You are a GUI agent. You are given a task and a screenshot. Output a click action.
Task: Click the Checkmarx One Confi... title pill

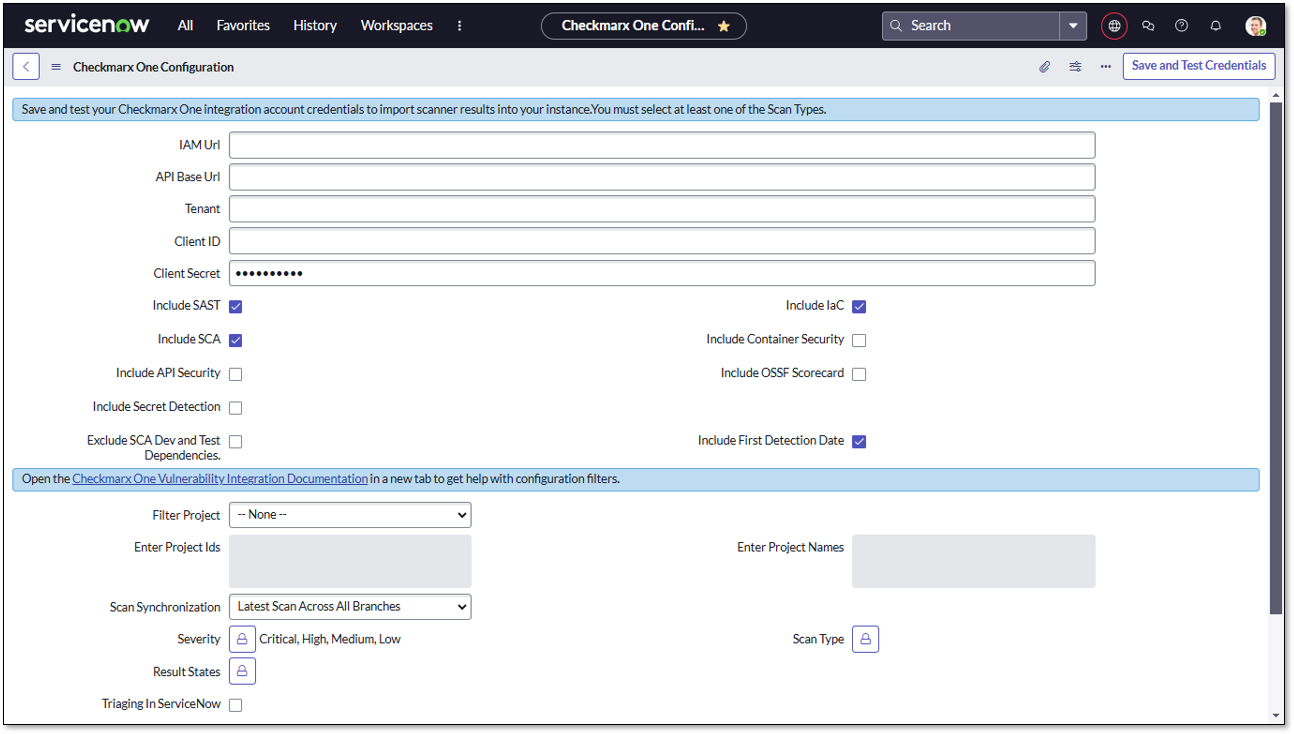pyautogui.click(x=644, y=26)
